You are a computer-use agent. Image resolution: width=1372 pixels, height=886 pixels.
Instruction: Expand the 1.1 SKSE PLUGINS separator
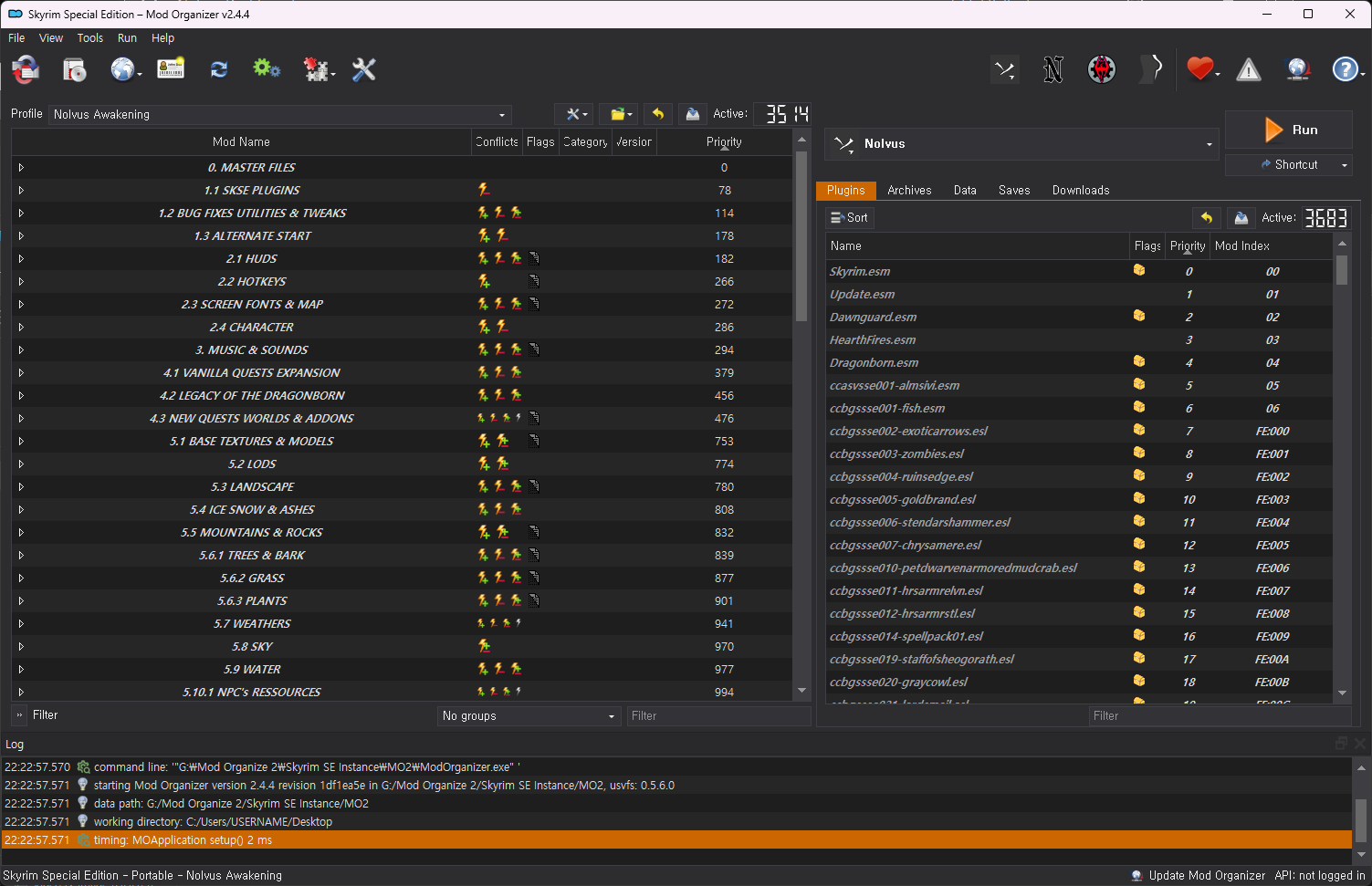[x=21, y=191]
